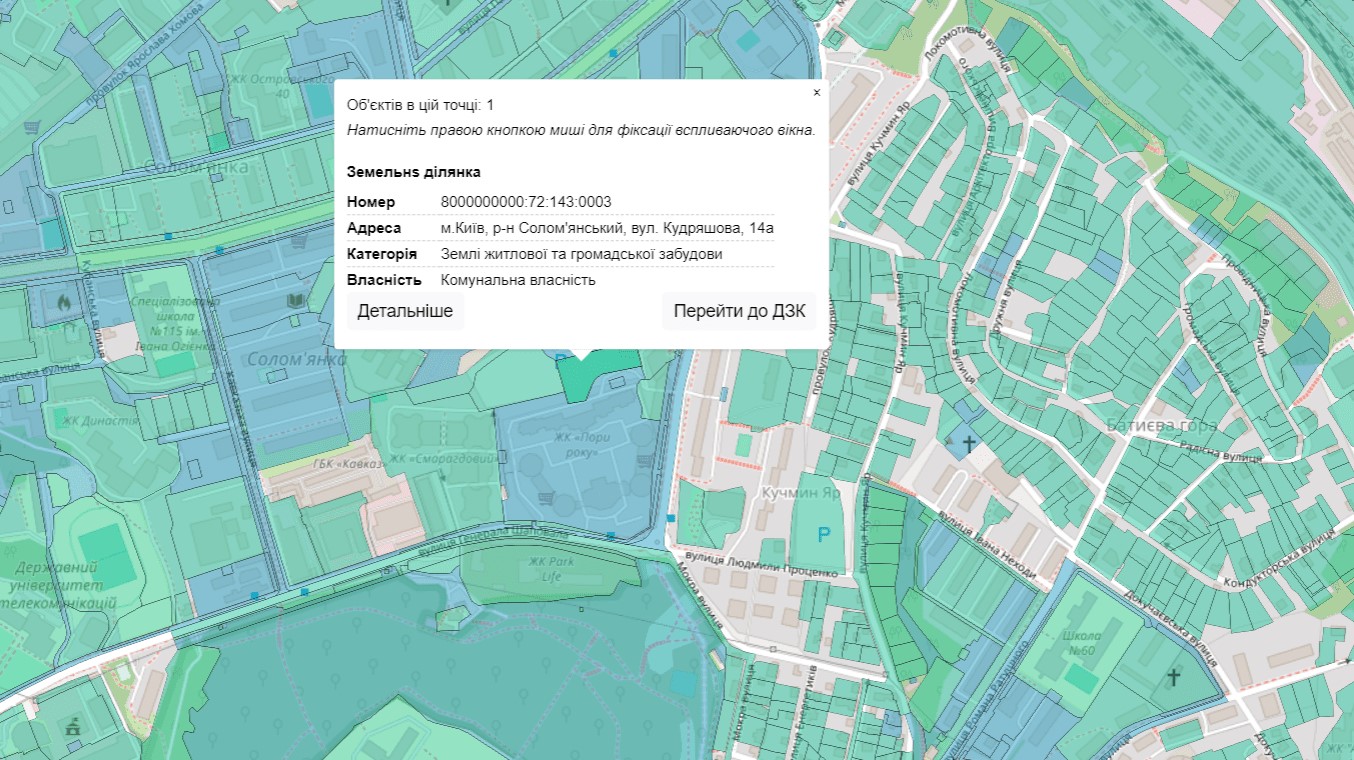Click the fire station flame icon
The image size is (1354, 760).
(x=66, y=299)
